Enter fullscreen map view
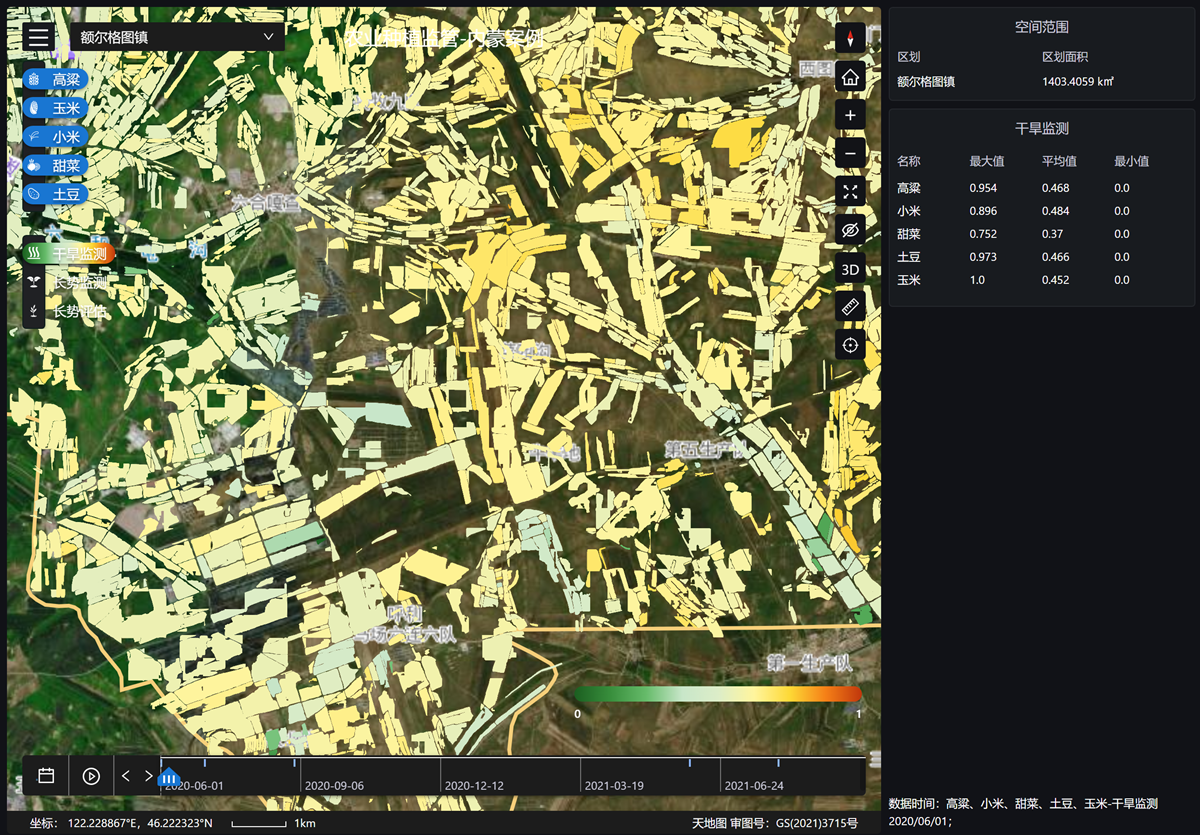Screen dimensions: 1200x835 850,192
